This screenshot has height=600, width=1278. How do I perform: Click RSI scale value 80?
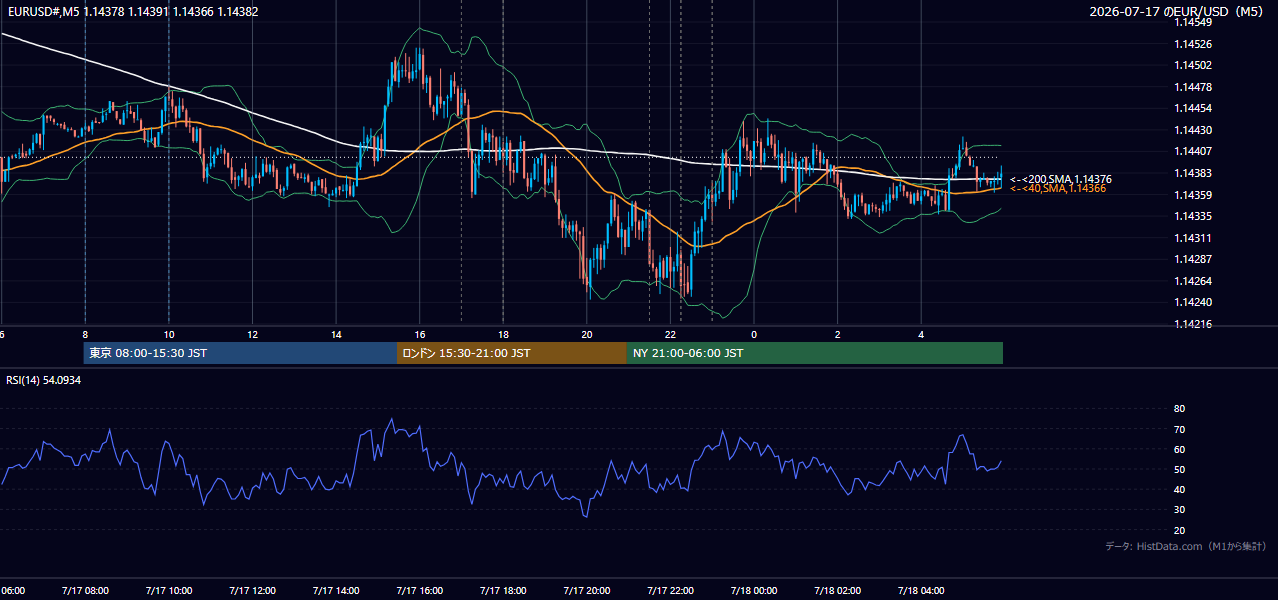1179,409
